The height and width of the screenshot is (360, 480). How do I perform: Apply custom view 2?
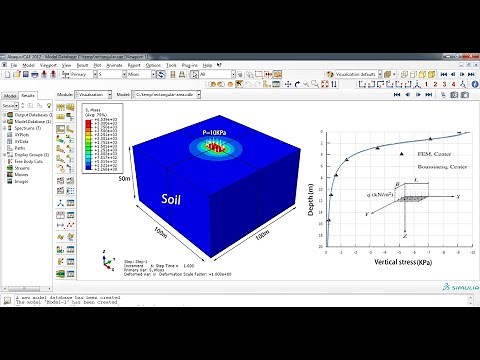435,84
